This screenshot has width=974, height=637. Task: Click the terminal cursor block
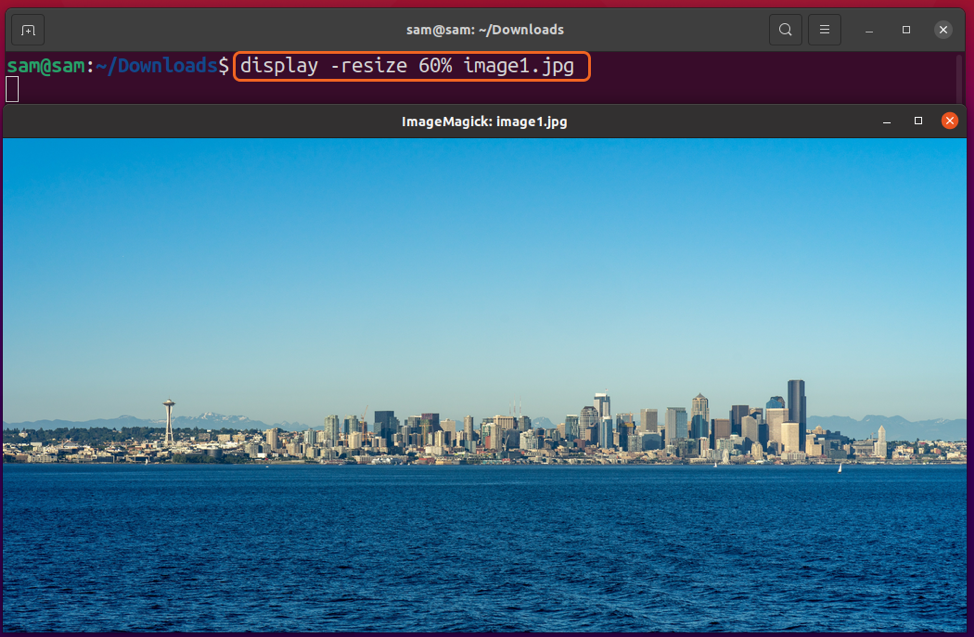point(12,89)
